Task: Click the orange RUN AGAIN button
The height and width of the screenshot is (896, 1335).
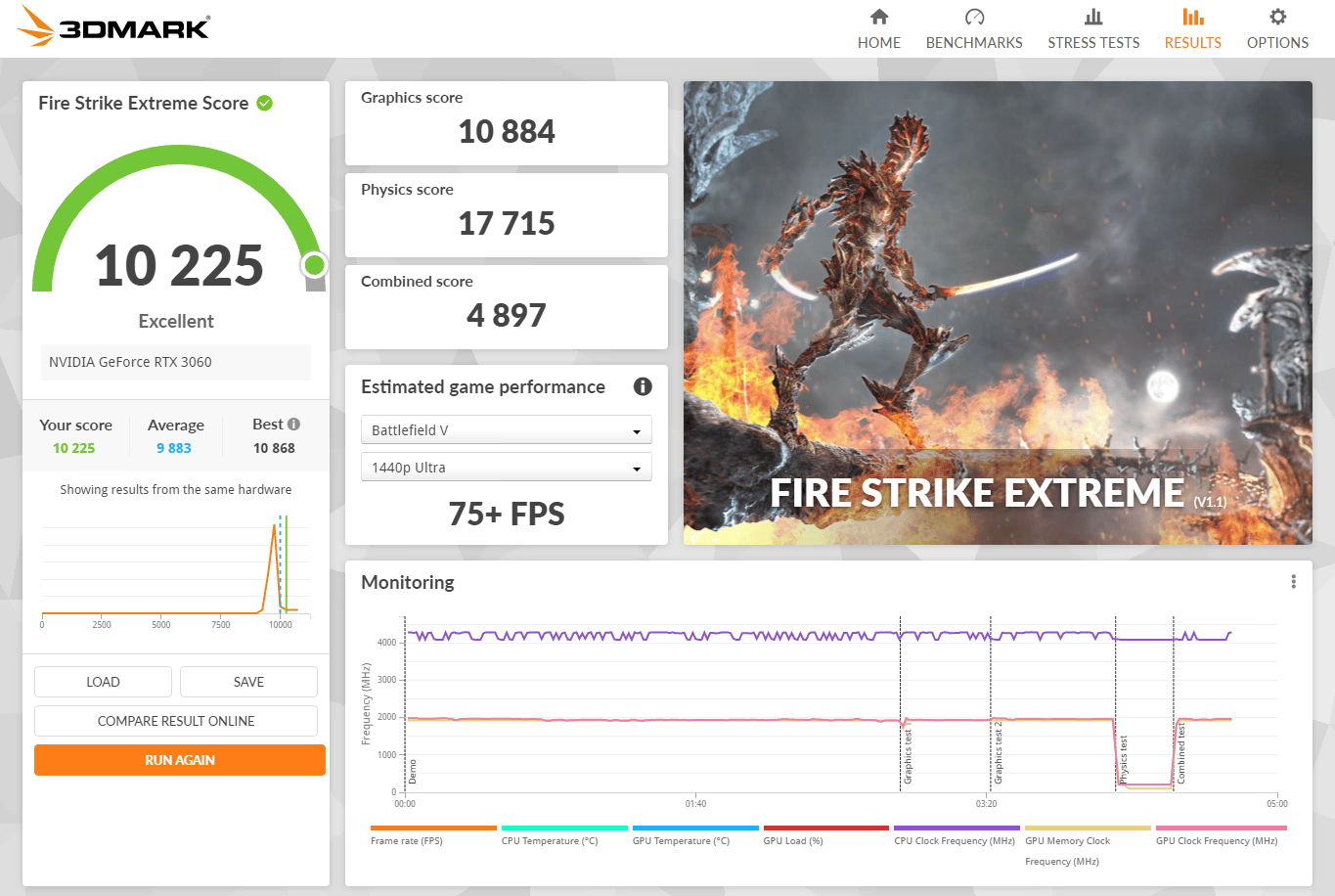Action: [180, 760]
